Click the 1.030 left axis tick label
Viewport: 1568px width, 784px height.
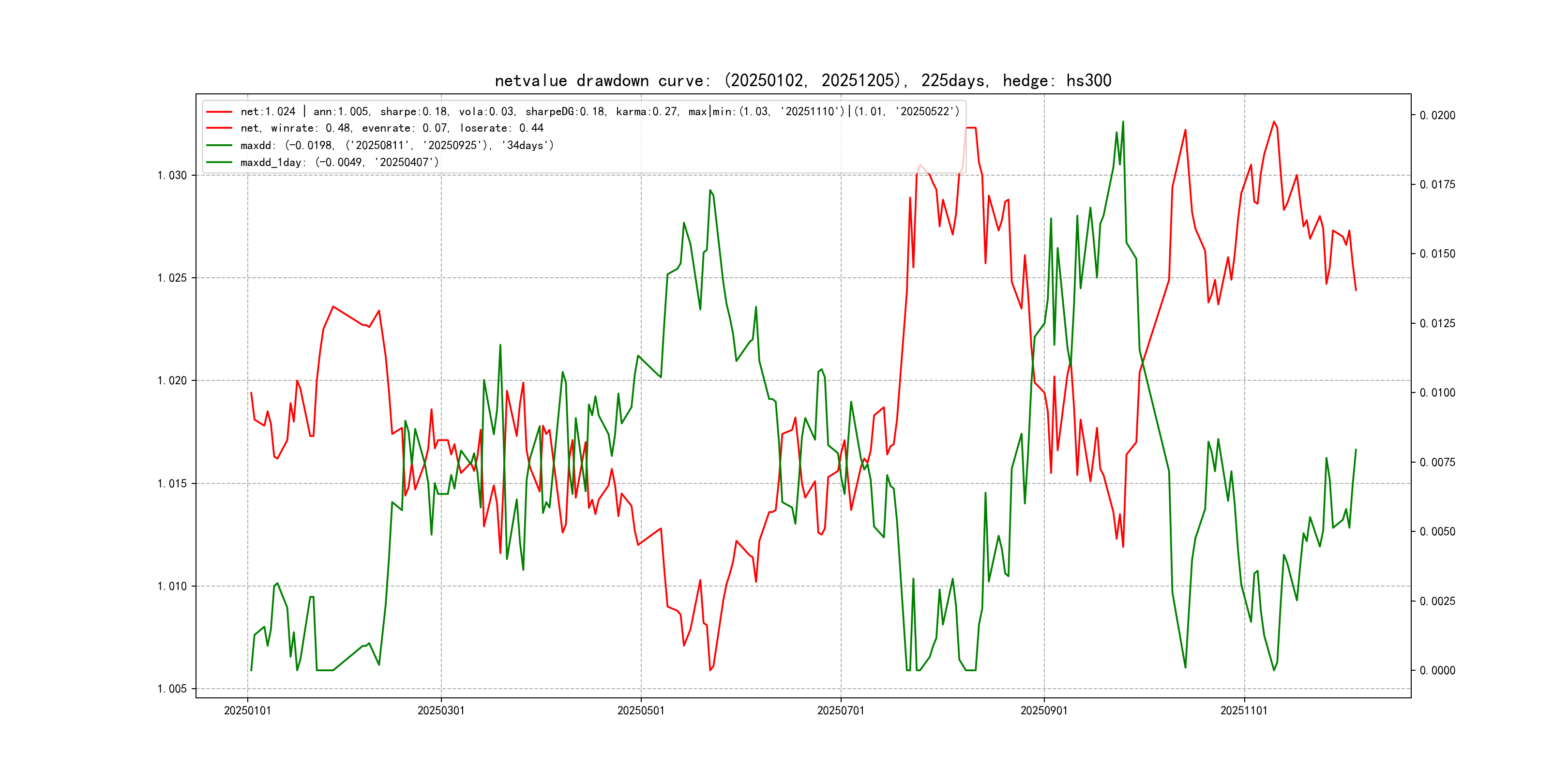(x=172, y=175)
